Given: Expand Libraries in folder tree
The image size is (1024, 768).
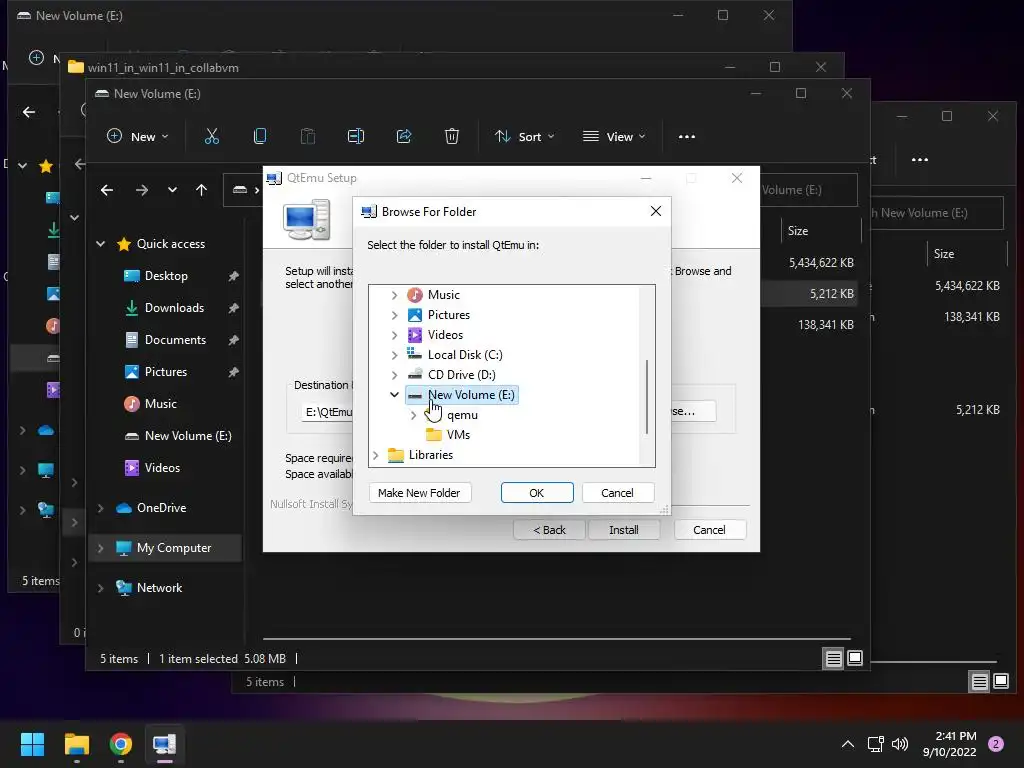Looking at the screenshot, I should 376,455.
